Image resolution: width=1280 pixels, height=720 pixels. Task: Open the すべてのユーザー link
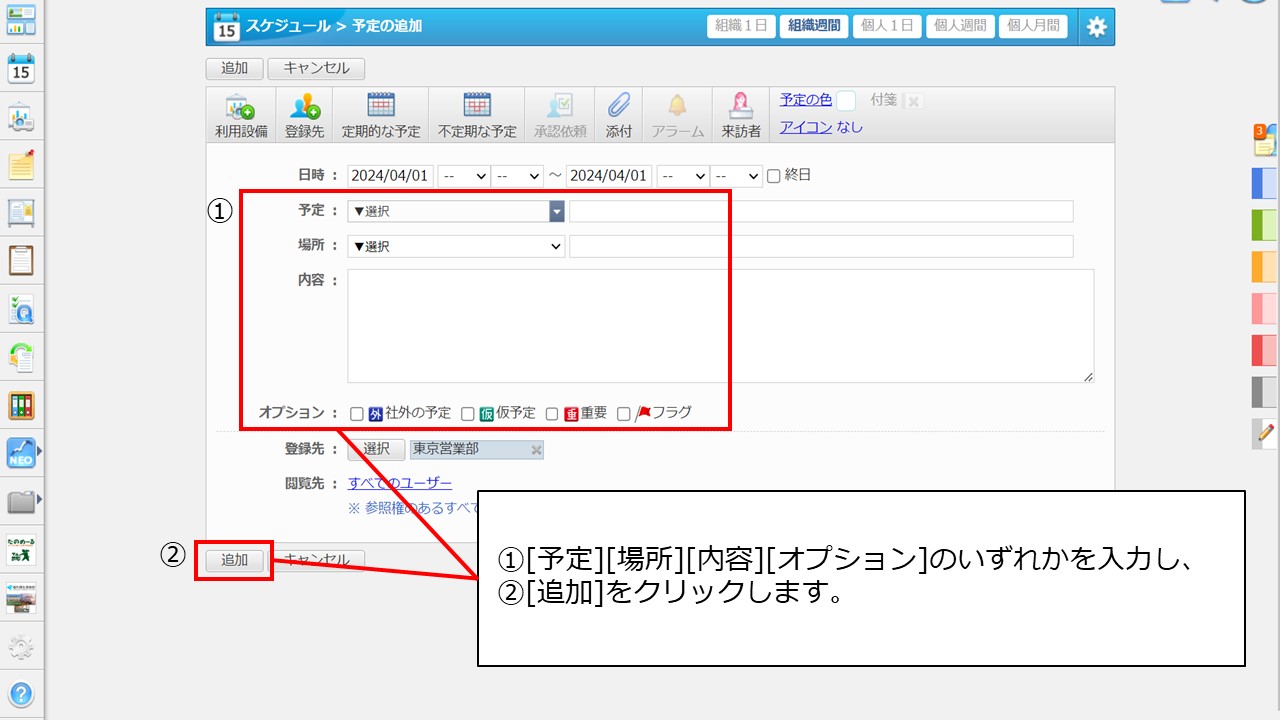[x=399, y=483]
